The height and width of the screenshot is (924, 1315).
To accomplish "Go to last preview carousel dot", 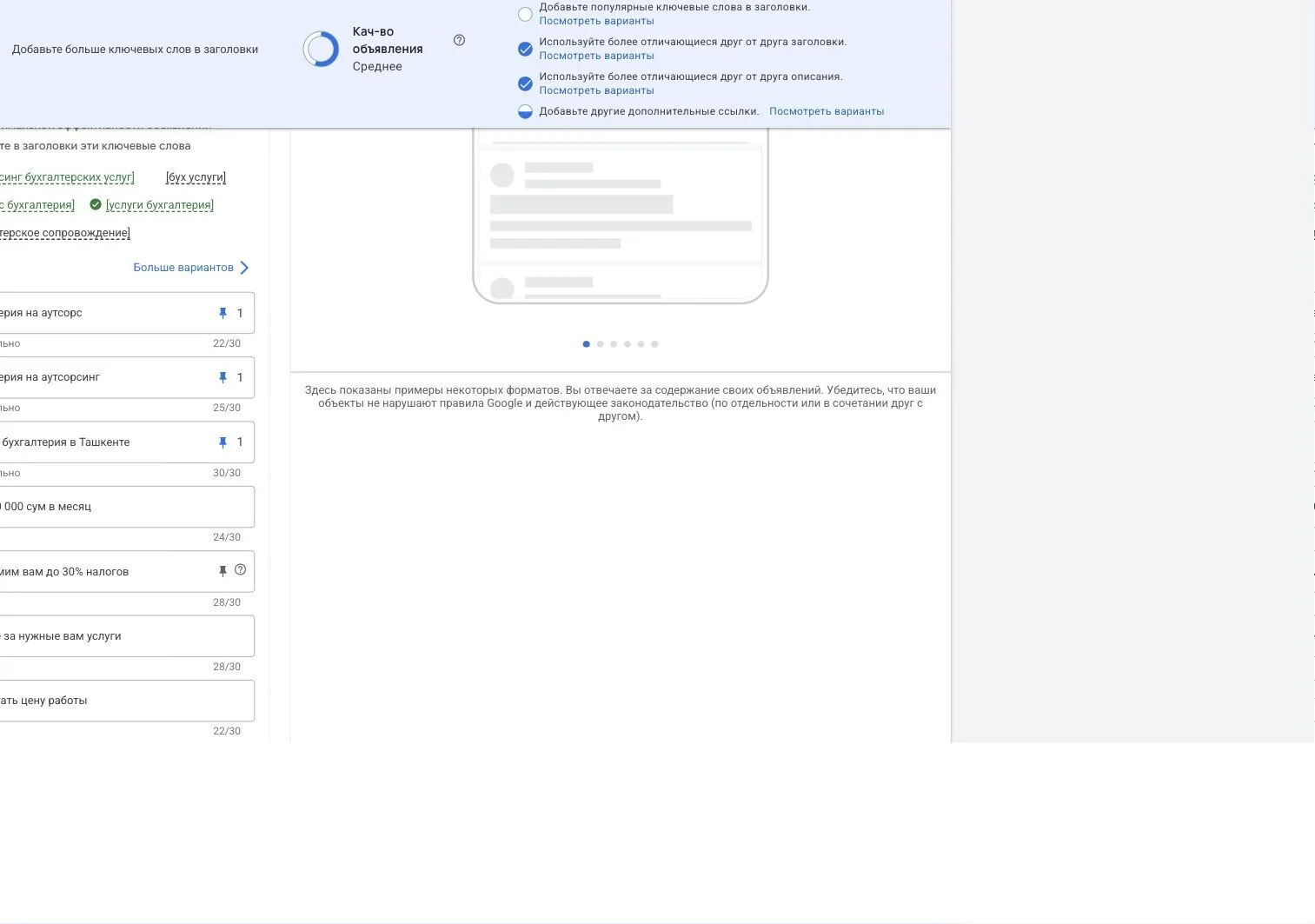I will (x=654, y=344).
